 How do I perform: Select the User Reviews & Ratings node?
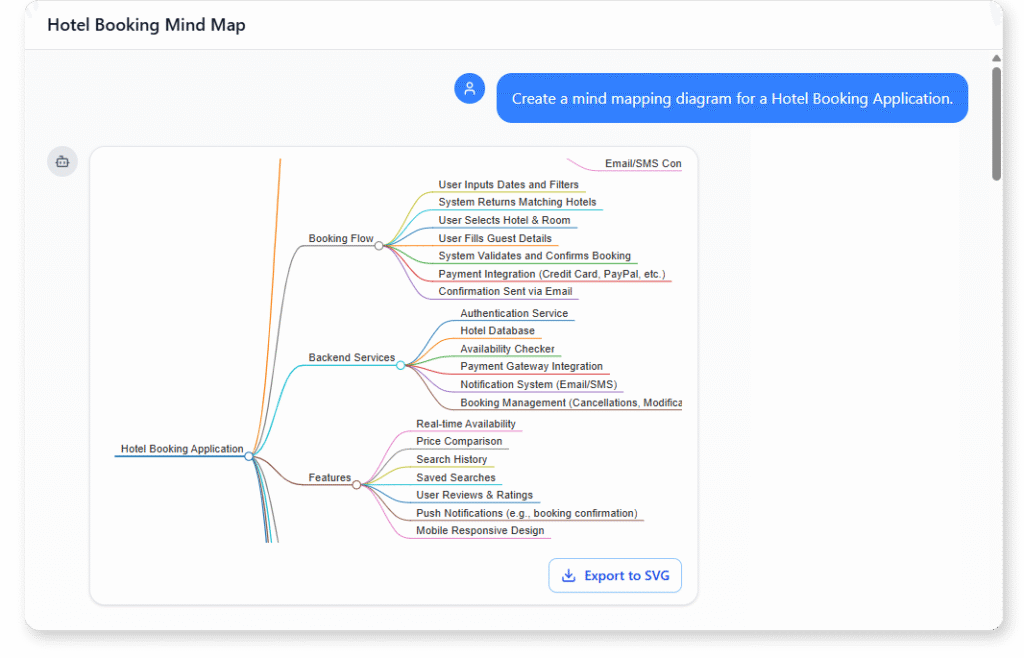(x=476, y=494)
